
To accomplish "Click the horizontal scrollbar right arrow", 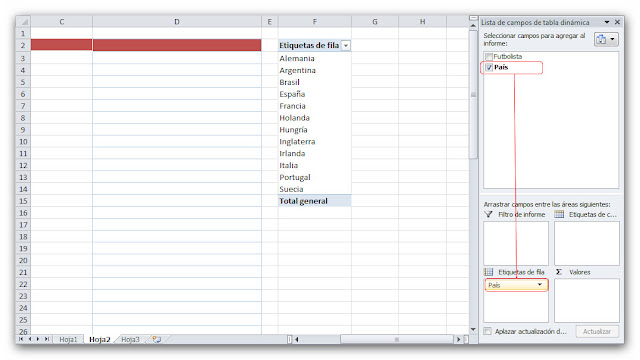I will tap(458, 339).
